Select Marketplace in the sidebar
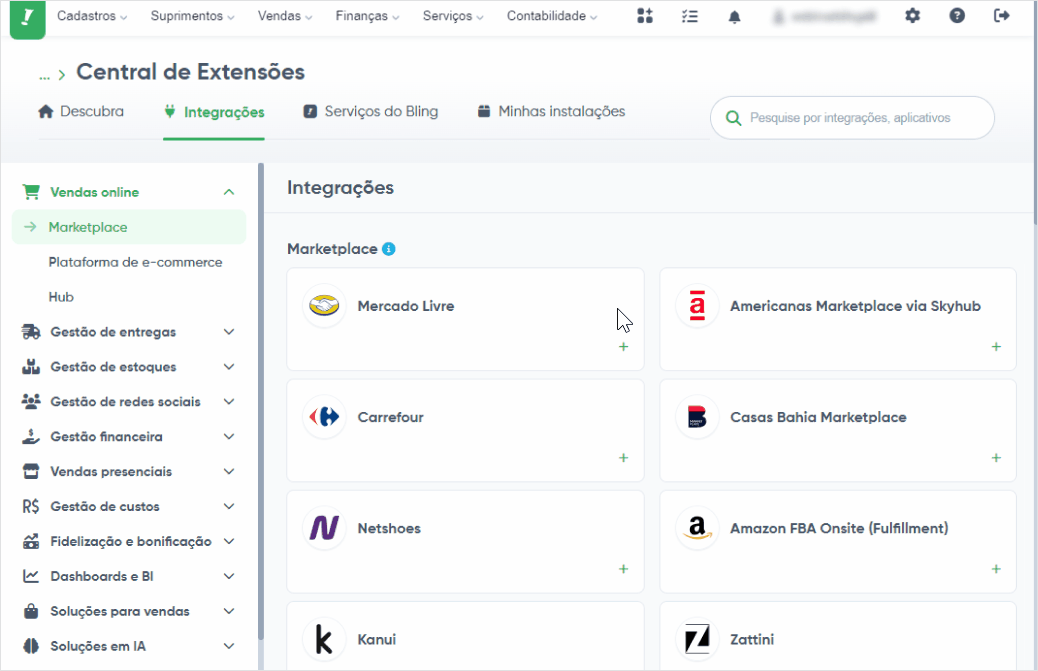 pyautogui.click(x=129, y=227)
